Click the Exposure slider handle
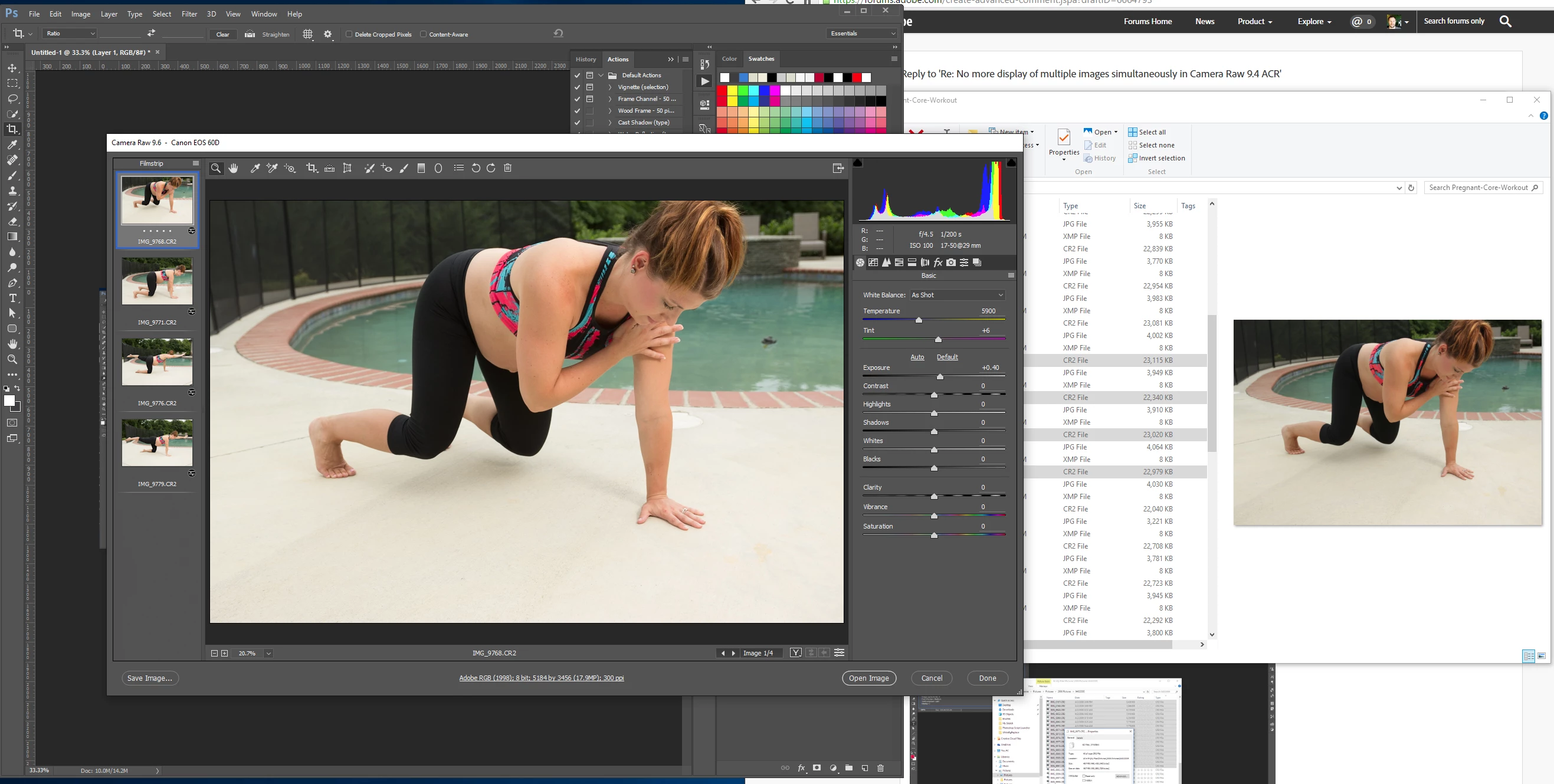Viewport: 1554px width, 784px height. point(940,377)
